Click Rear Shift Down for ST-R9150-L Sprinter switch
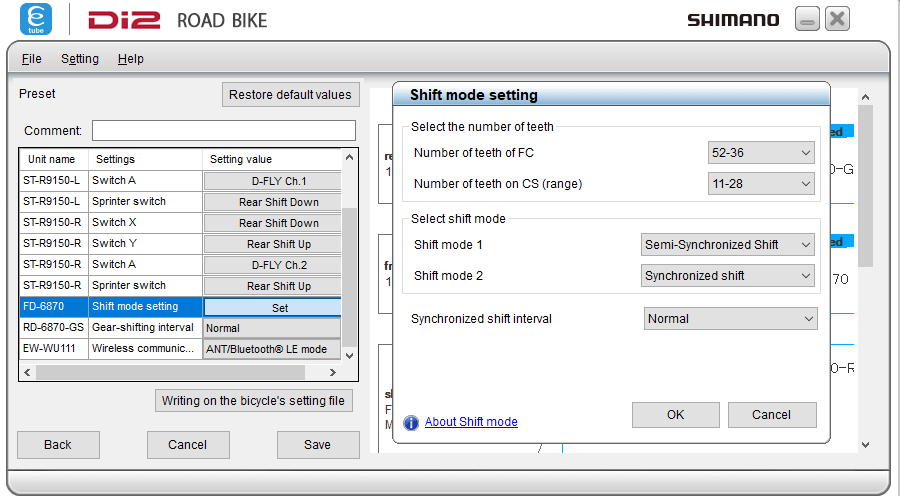The width and height of the screenshot is (900, 496). pyautogui.click(x=273, y=202)
